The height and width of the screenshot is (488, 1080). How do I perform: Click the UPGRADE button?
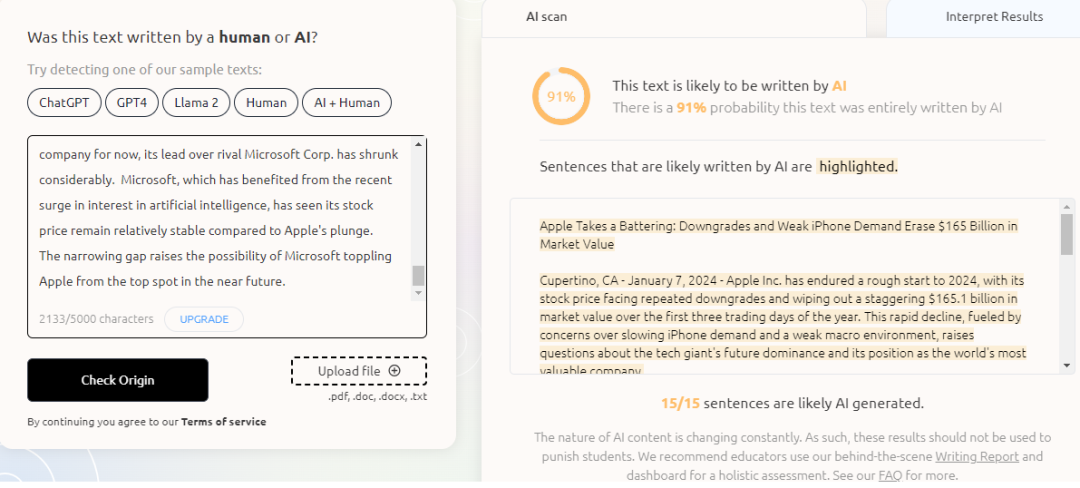pyautogui.click(x=204, y=319)
